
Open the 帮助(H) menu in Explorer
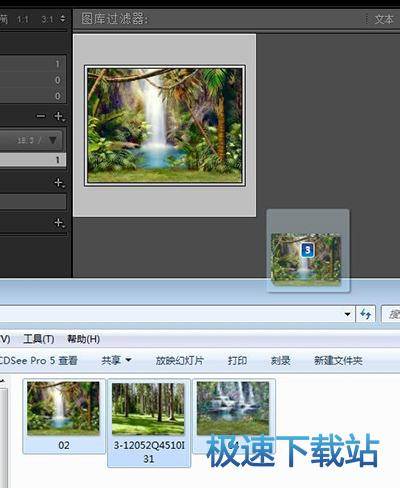pyautogui.click(x=83, y=339)
